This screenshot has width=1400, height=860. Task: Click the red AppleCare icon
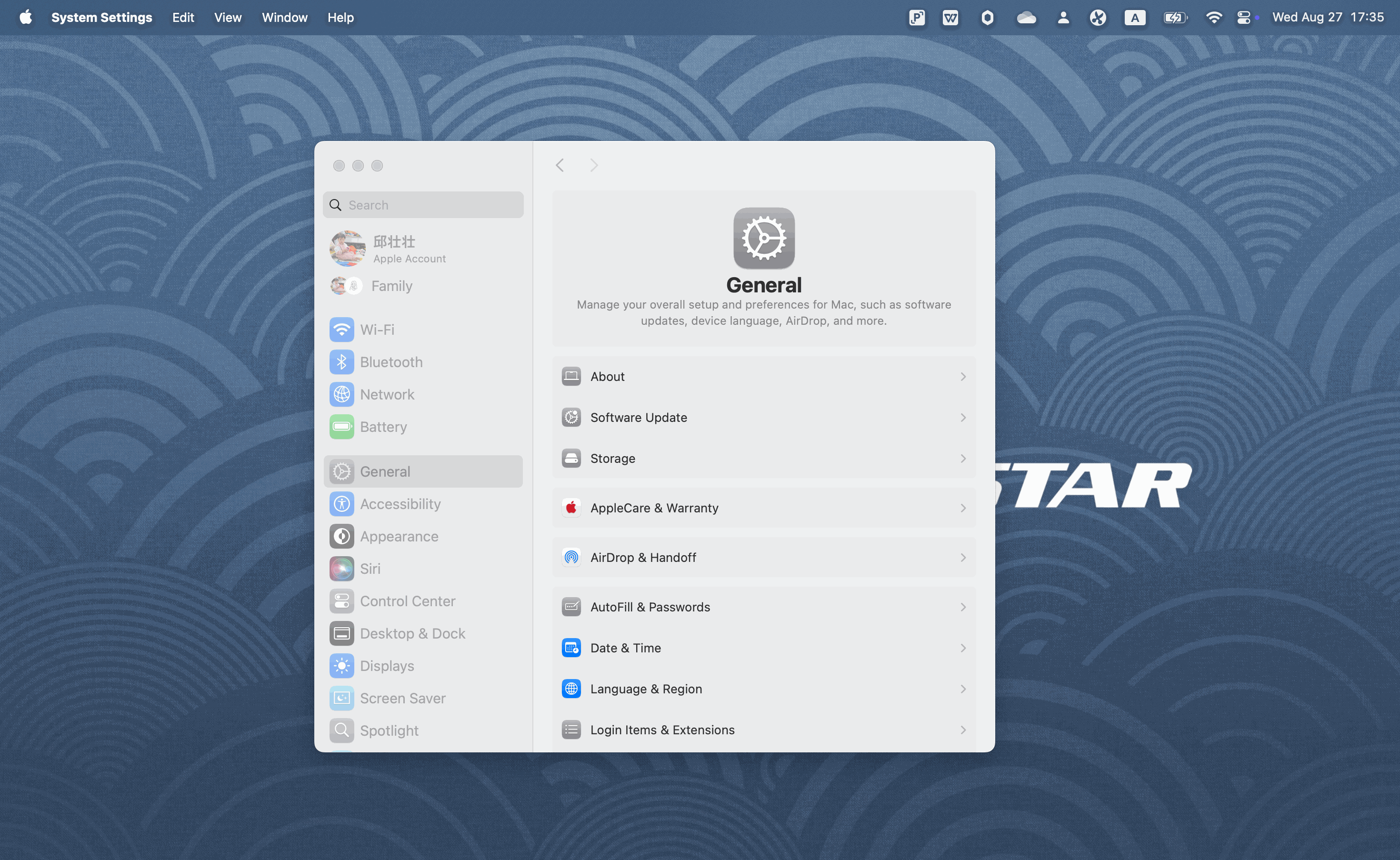click(571, 507)
